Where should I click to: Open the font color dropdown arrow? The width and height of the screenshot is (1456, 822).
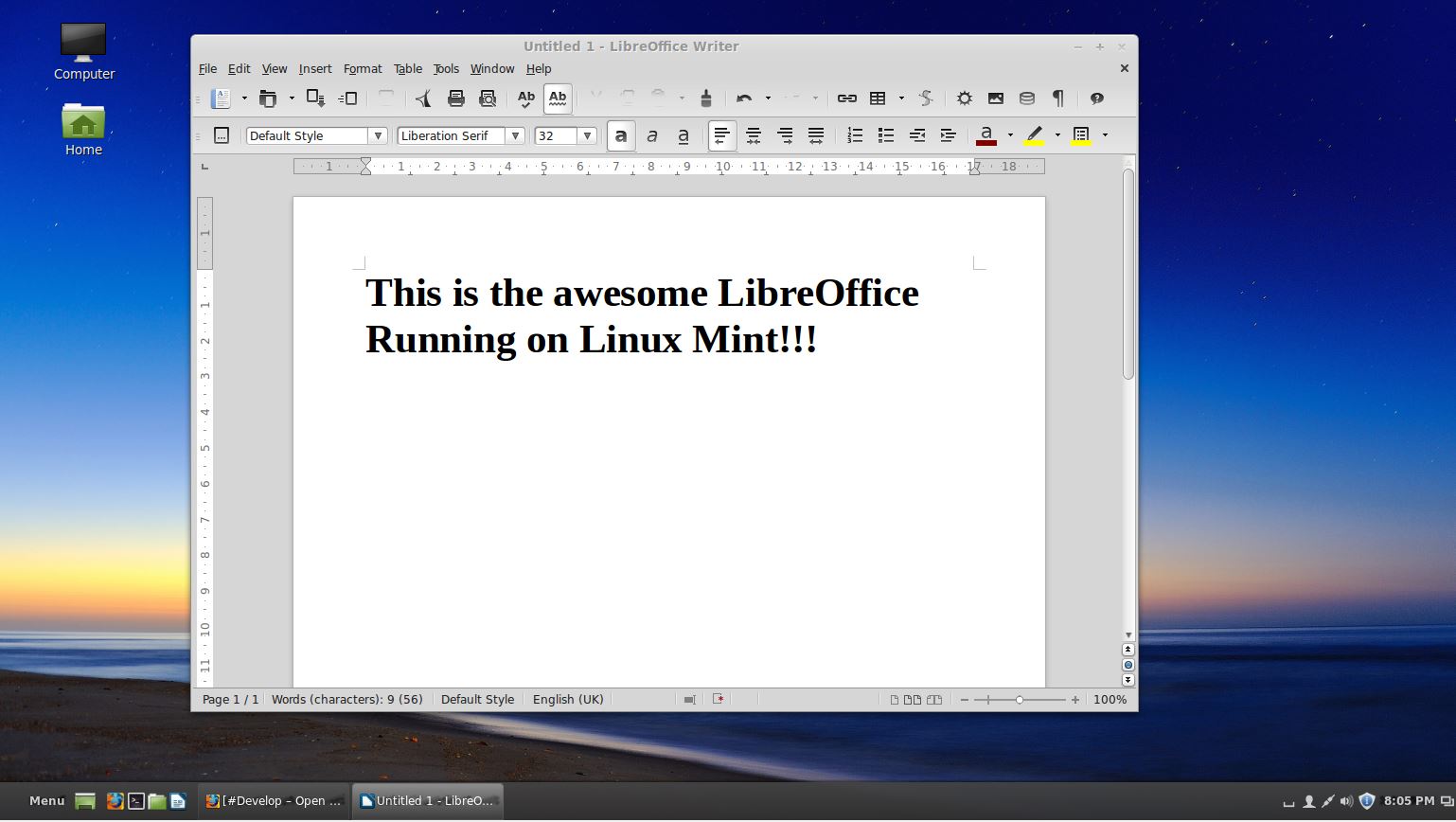[1011, 134]
